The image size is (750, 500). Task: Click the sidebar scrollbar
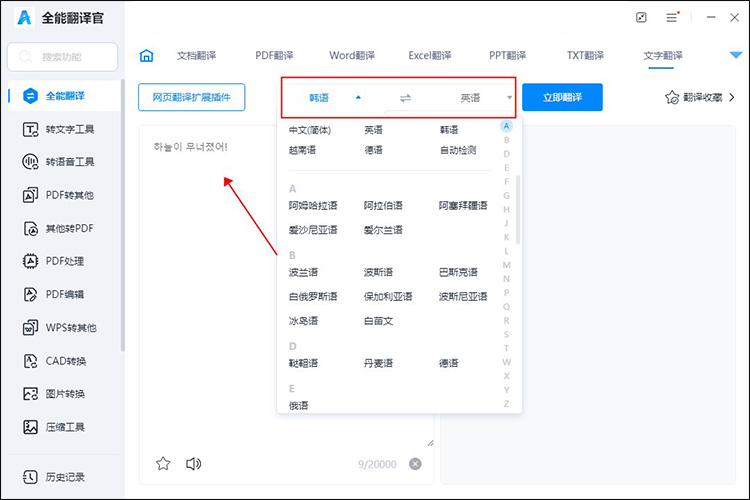[122, 215]
